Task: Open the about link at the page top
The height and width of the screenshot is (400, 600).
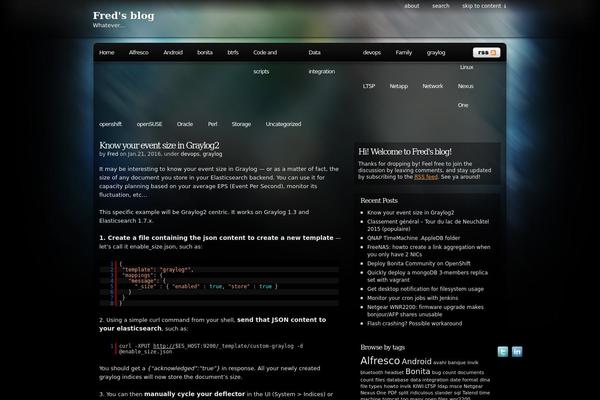Action: [x=412, y=6]
